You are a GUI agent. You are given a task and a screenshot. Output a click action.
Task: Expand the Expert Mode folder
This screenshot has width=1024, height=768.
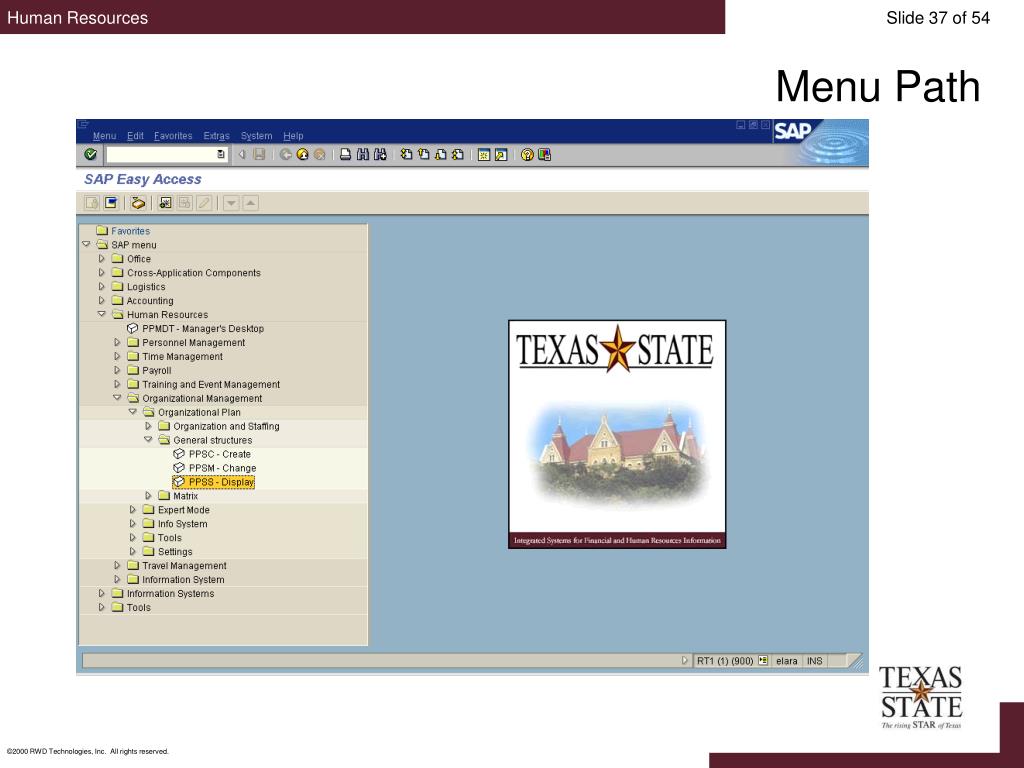(133, 509)
